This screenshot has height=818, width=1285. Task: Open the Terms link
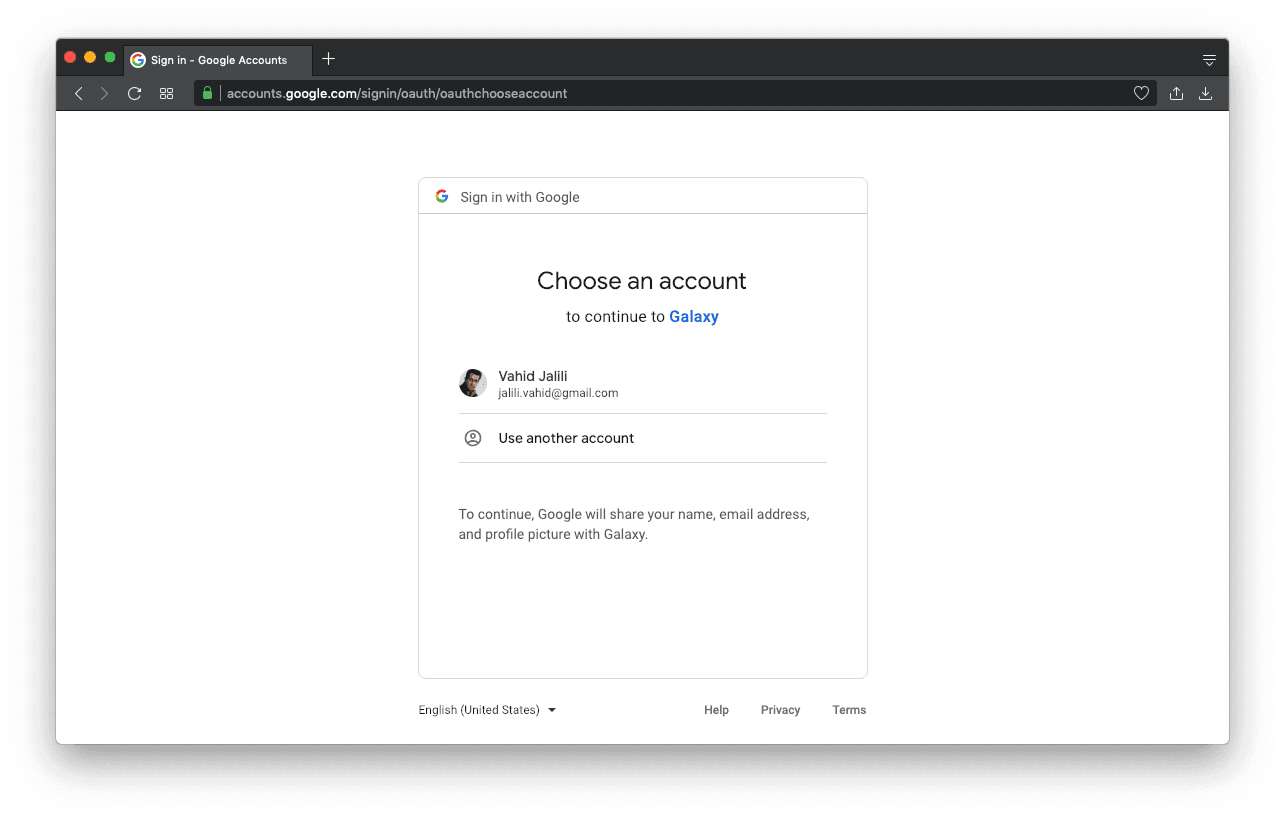[849, 710]
